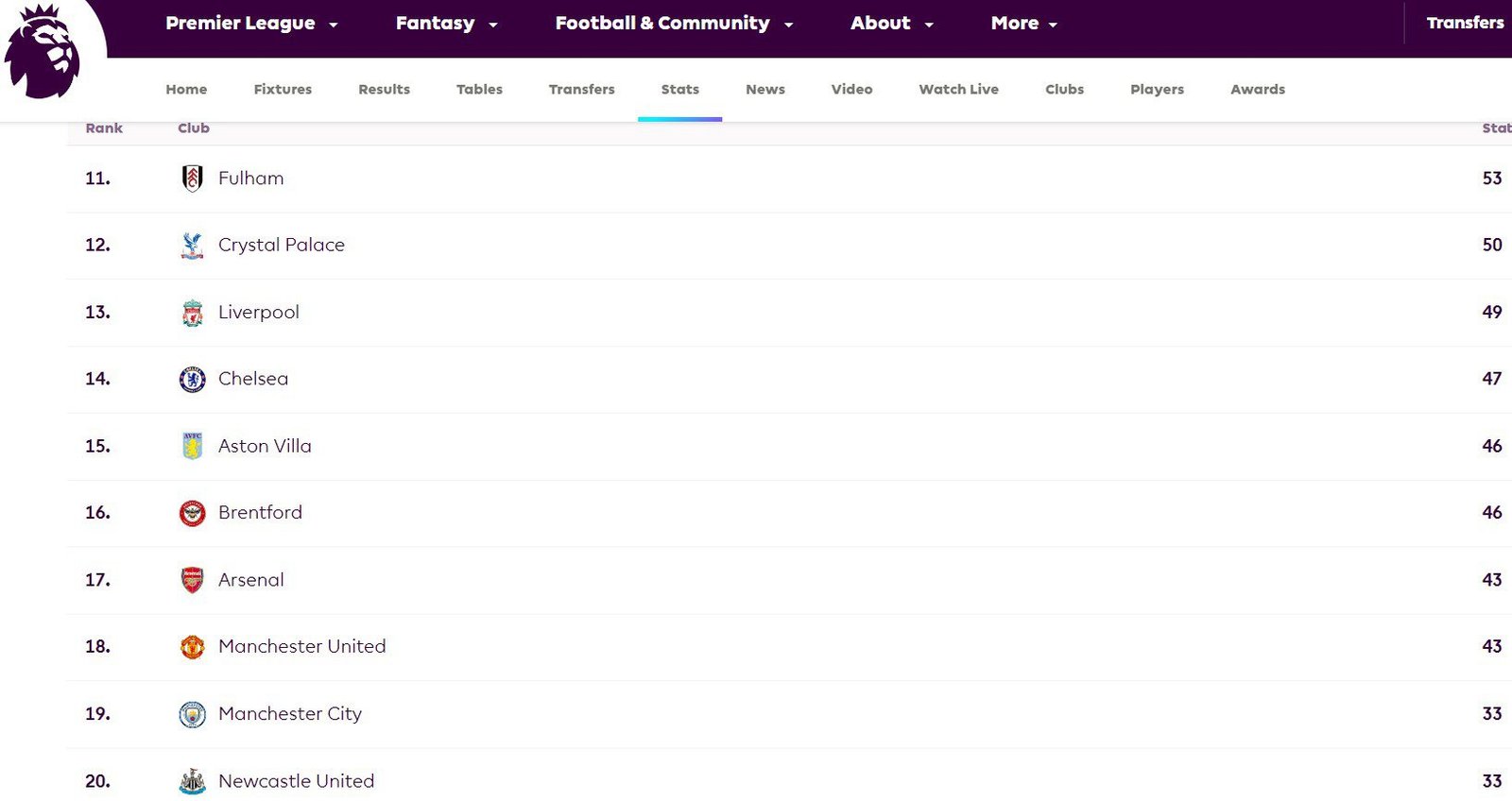Open the Watch Live tab
Image resolution: width=1512 pixels, height=801 pixels.
[958, 89]
